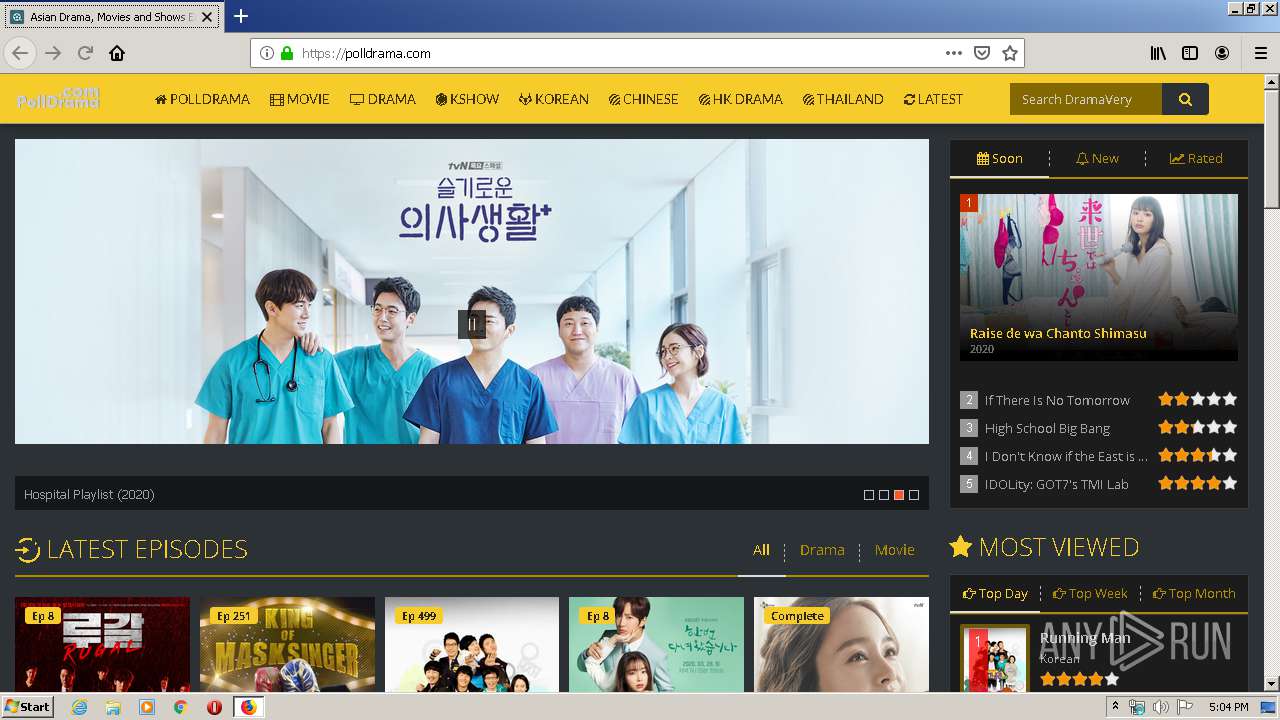Select first slider indicator dot
Viewport: 1280px width, 720px height.
869,495
